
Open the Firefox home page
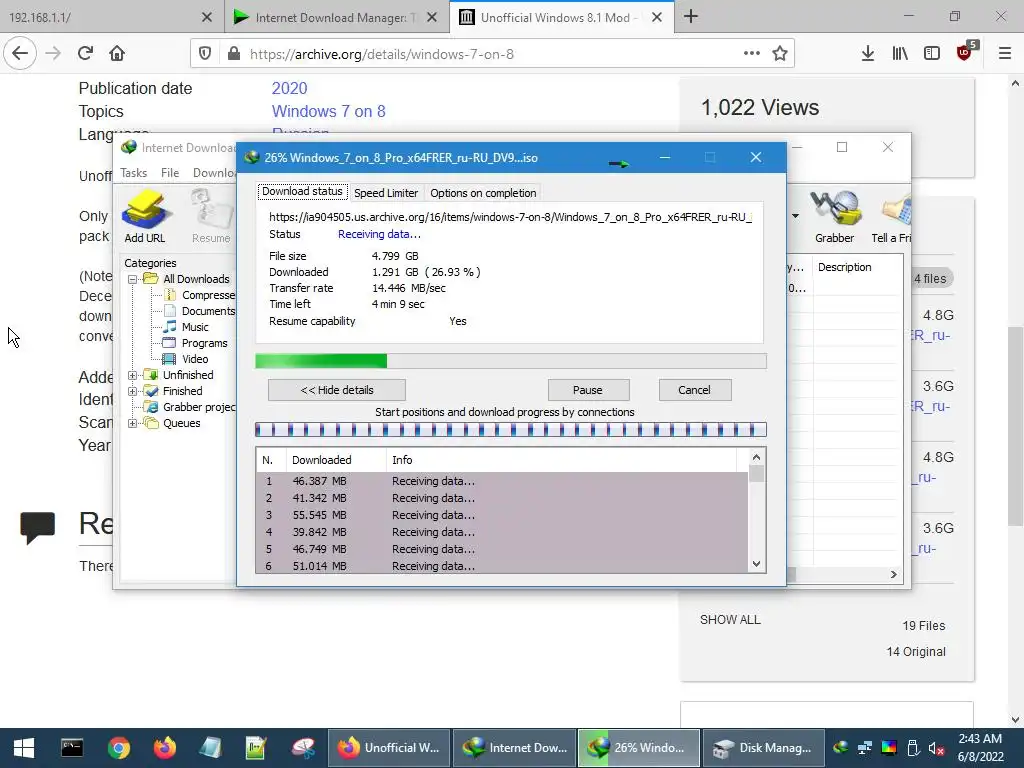117,54
